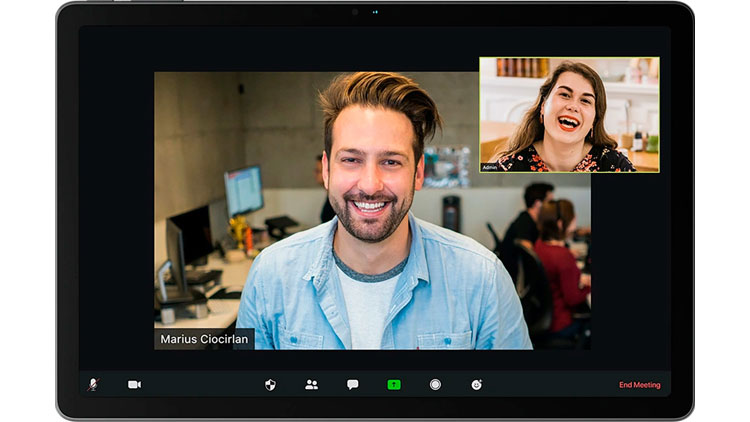Screen dimensions: 750x422
Task: Click empty toolbar space between camera and shield icons
Action: point(200,384)
